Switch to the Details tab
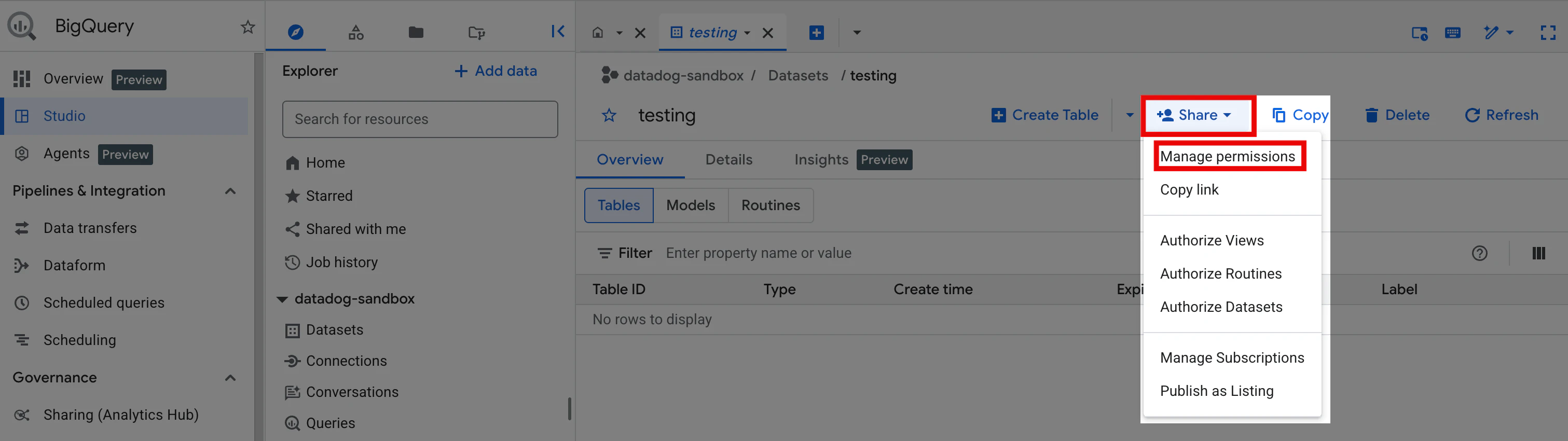Screen dimensions: 1568x441 tap(728, 159)
